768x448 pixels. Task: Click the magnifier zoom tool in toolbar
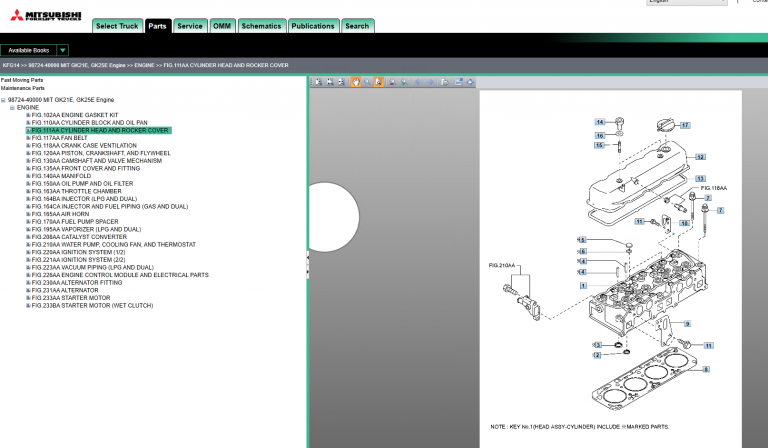(367, 82)
